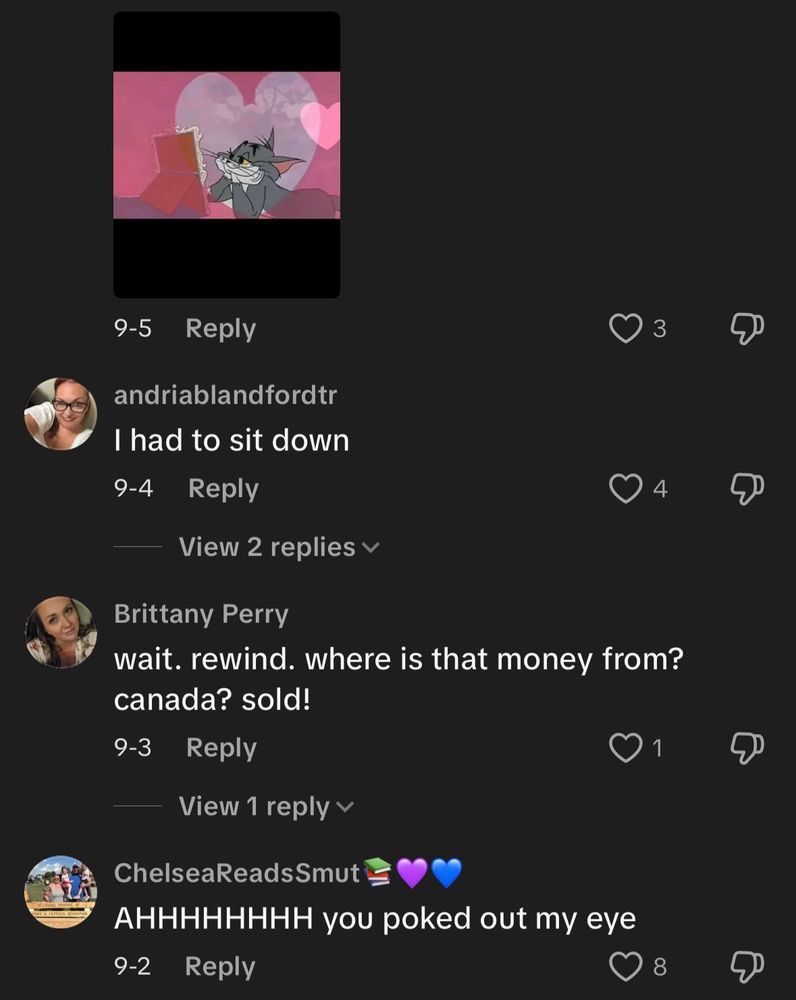Open ChelseaReadsSmut's profile avatar
Viewport: 796px width, 1000px height.
point(61,892)
